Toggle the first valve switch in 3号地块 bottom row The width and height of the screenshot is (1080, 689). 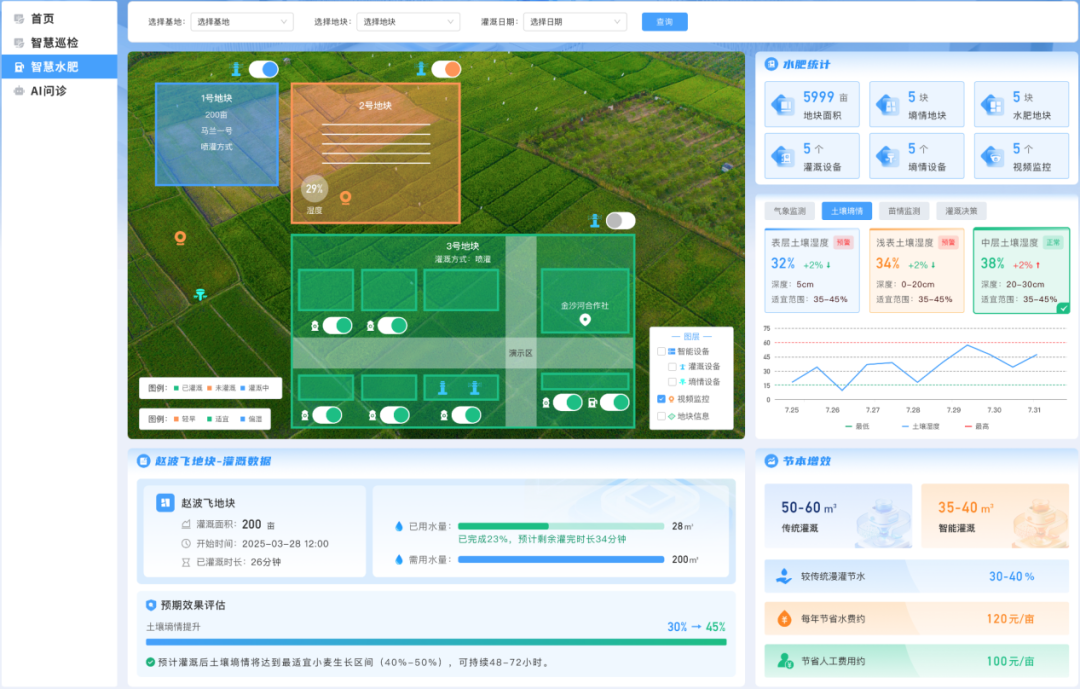tap(327, 415)
